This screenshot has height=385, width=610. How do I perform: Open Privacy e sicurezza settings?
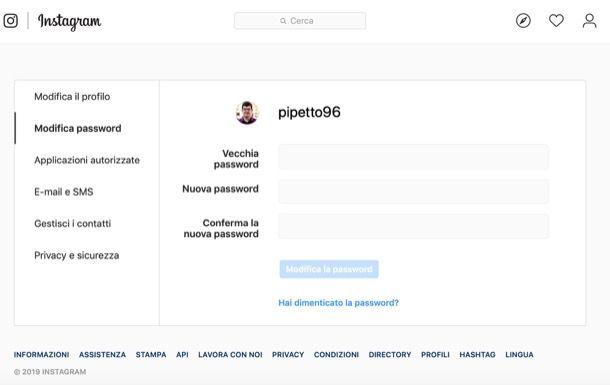pos(77,256)
